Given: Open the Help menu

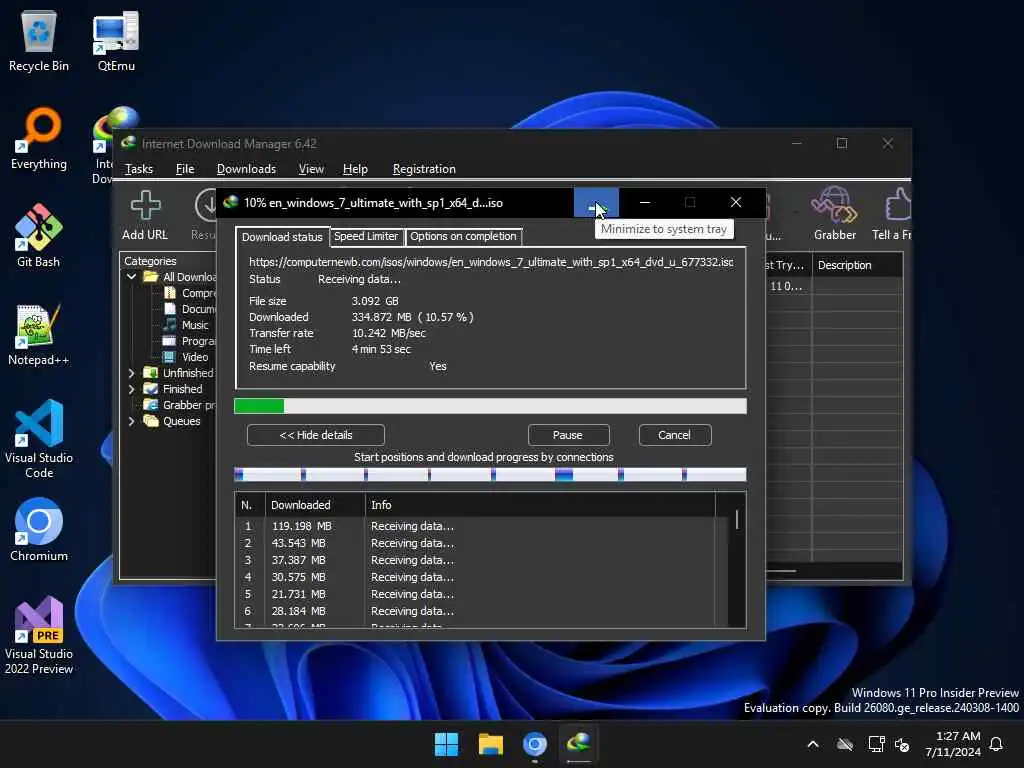Looking at the screenshot, I should point(355,169).
